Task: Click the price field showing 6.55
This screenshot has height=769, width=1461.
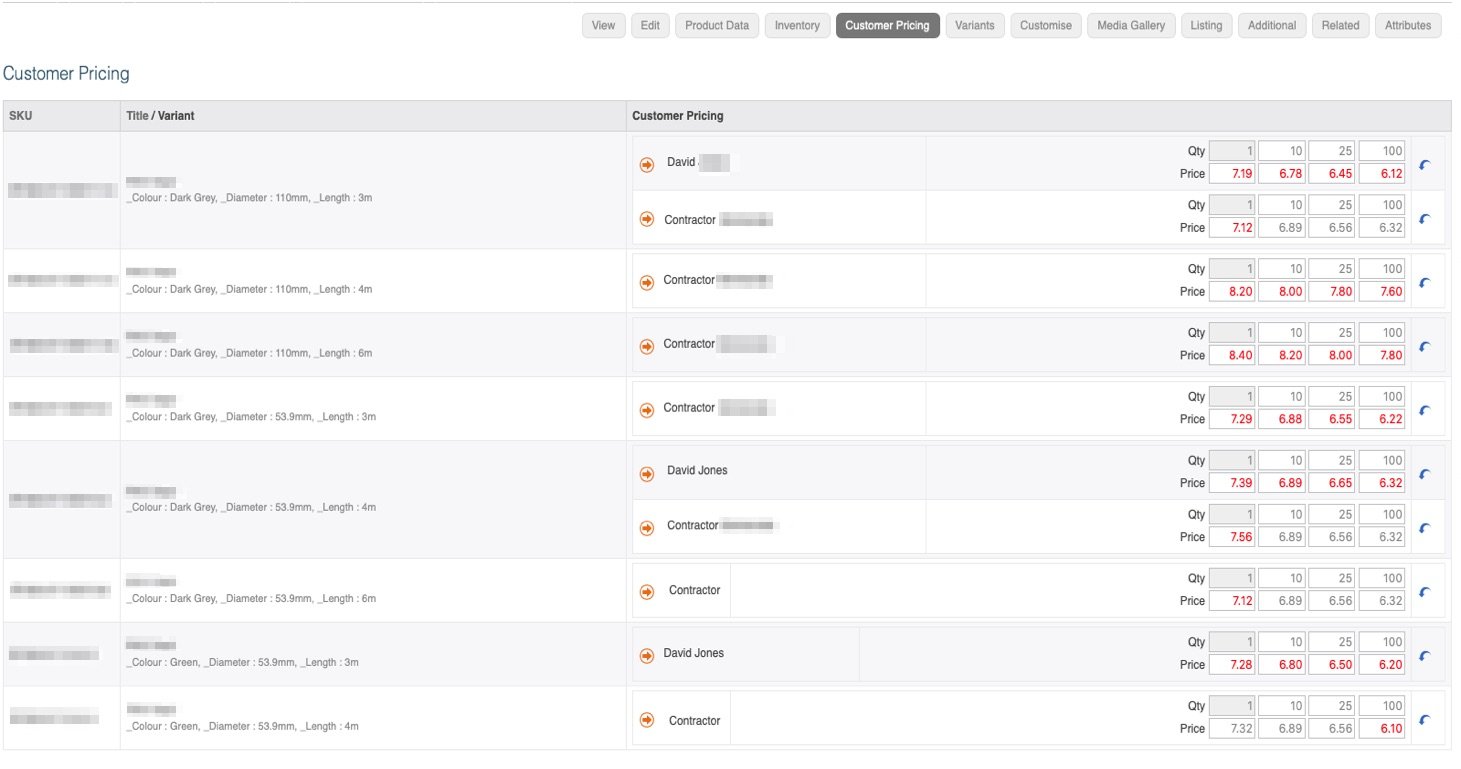Action: click(1332, 419)
